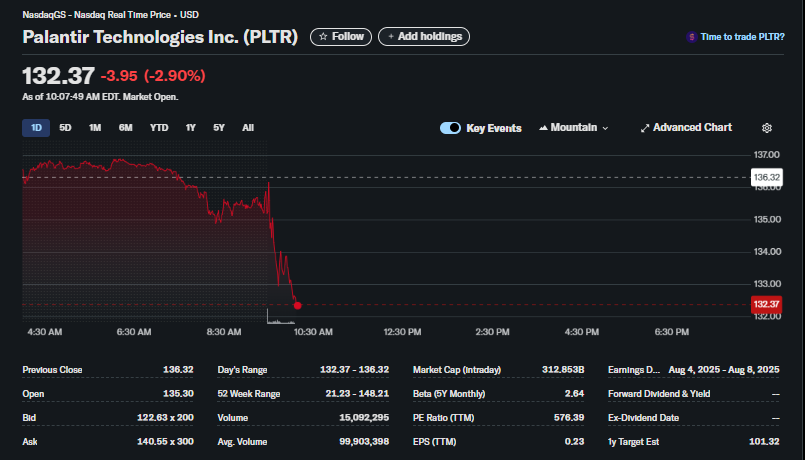
Task: Select the 1D time range tab
Action: pyautogui.click(x=36, y=128)
